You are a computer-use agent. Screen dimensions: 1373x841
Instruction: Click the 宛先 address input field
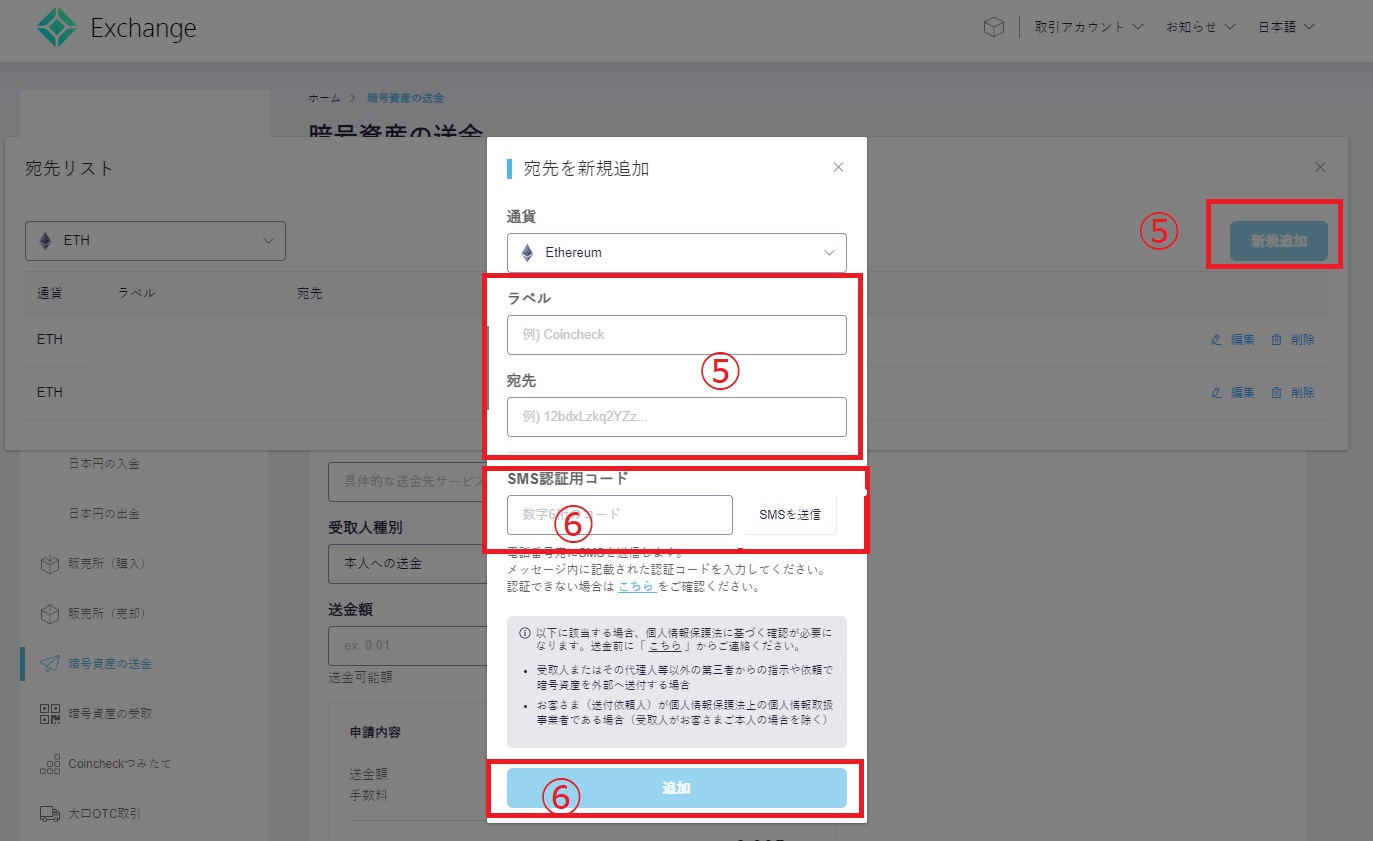pos(677,417)
